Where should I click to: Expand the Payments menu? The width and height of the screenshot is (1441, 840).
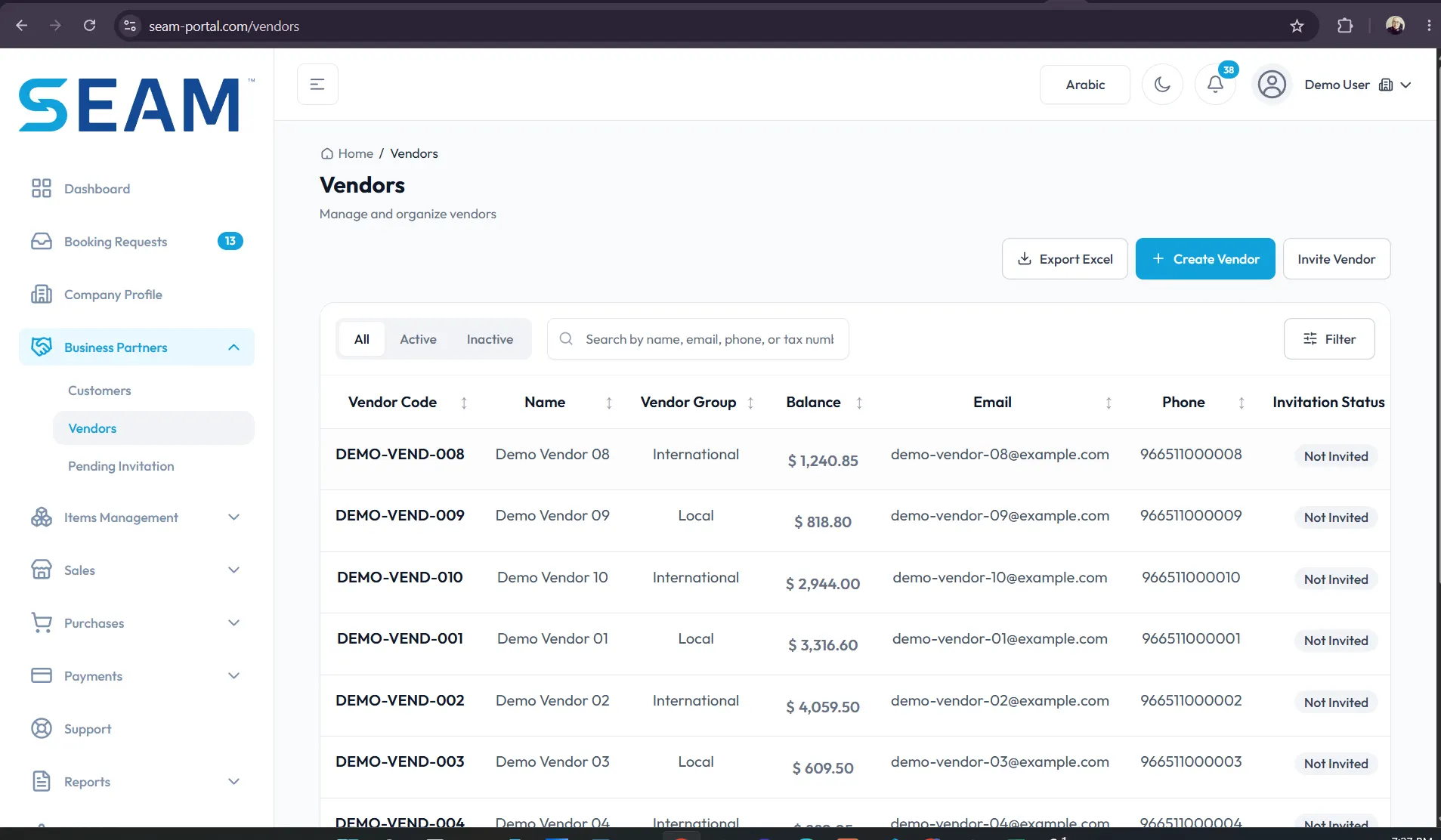tap(137, 676)
